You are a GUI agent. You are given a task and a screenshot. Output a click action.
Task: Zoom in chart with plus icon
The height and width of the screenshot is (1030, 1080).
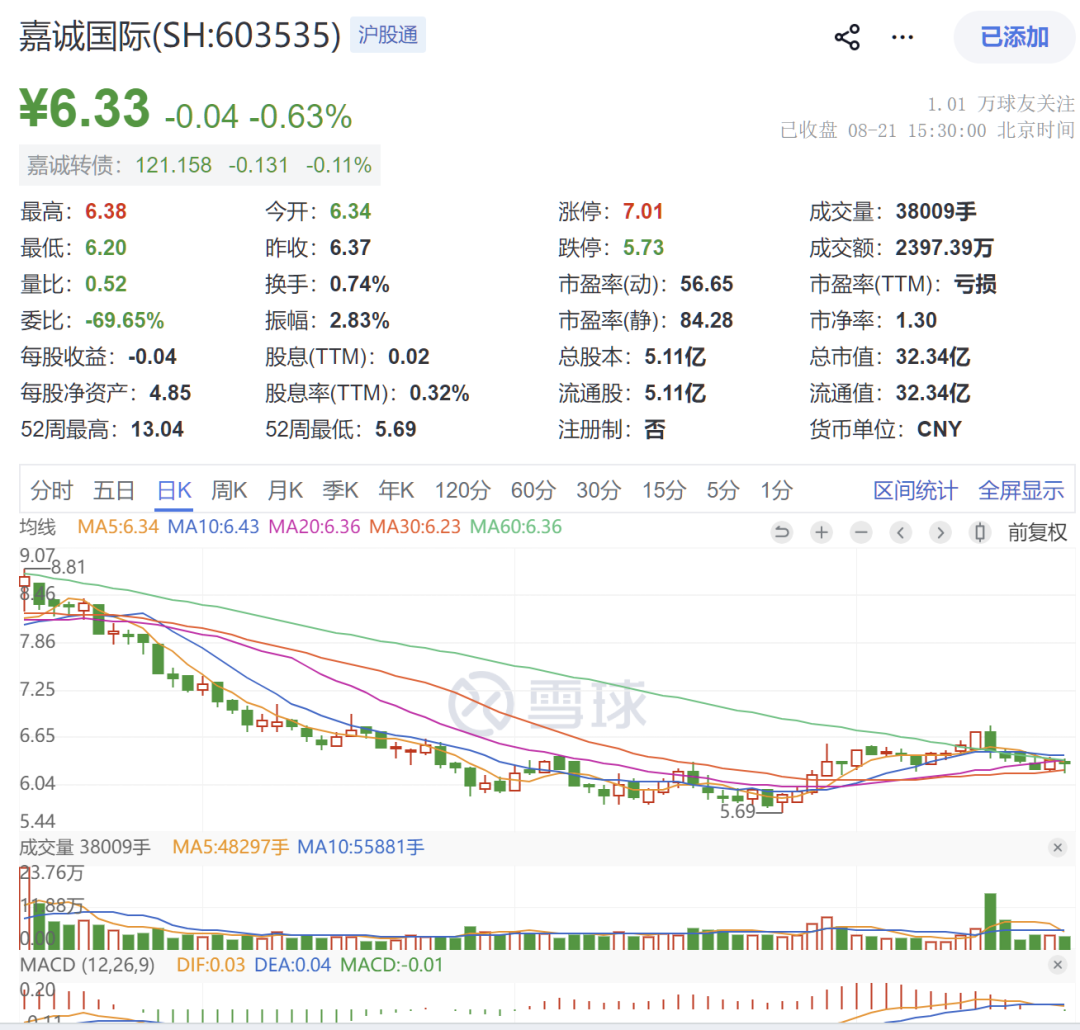(x=821, y=532)
